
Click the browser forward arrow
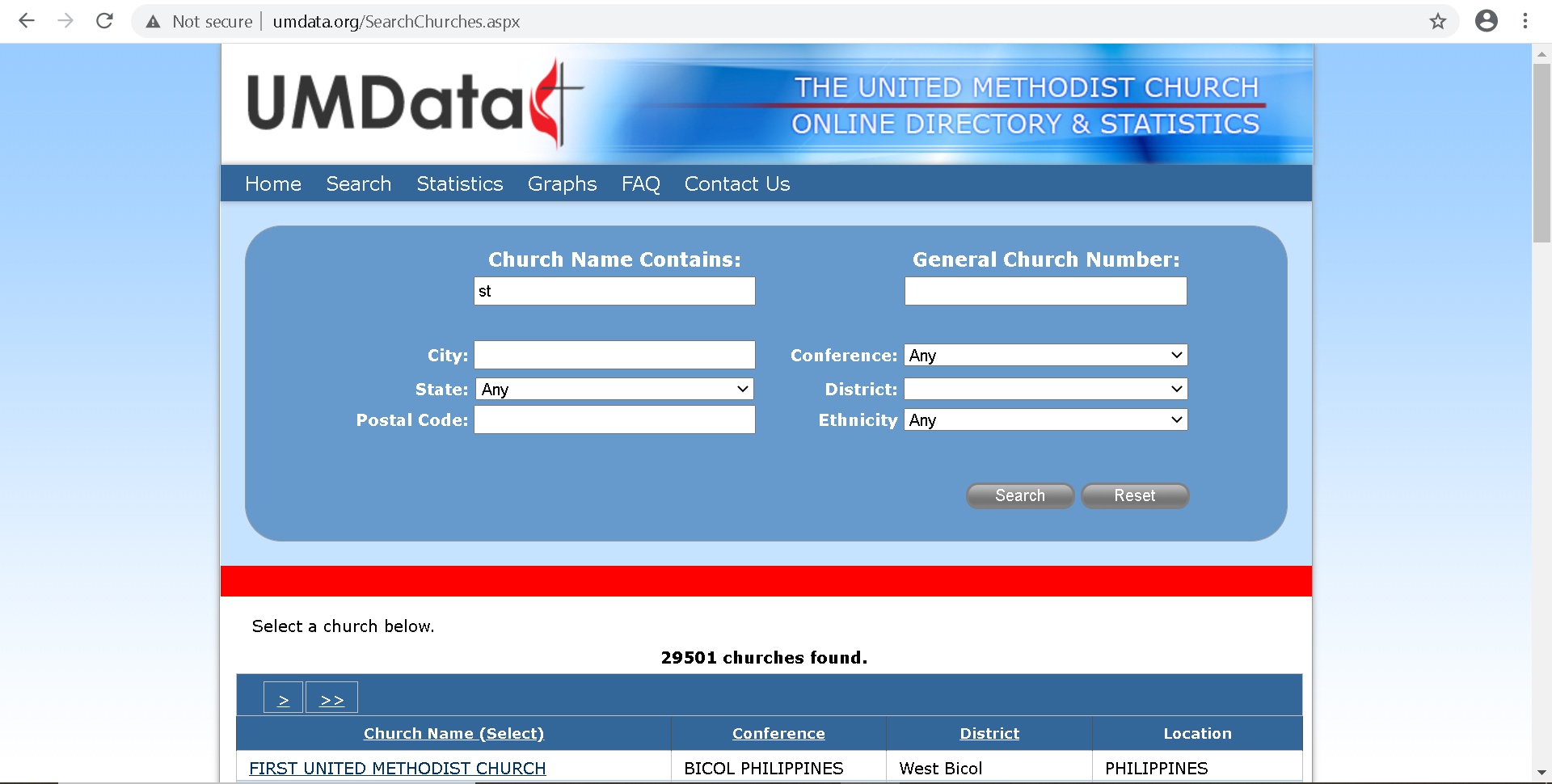pos(65,21)
